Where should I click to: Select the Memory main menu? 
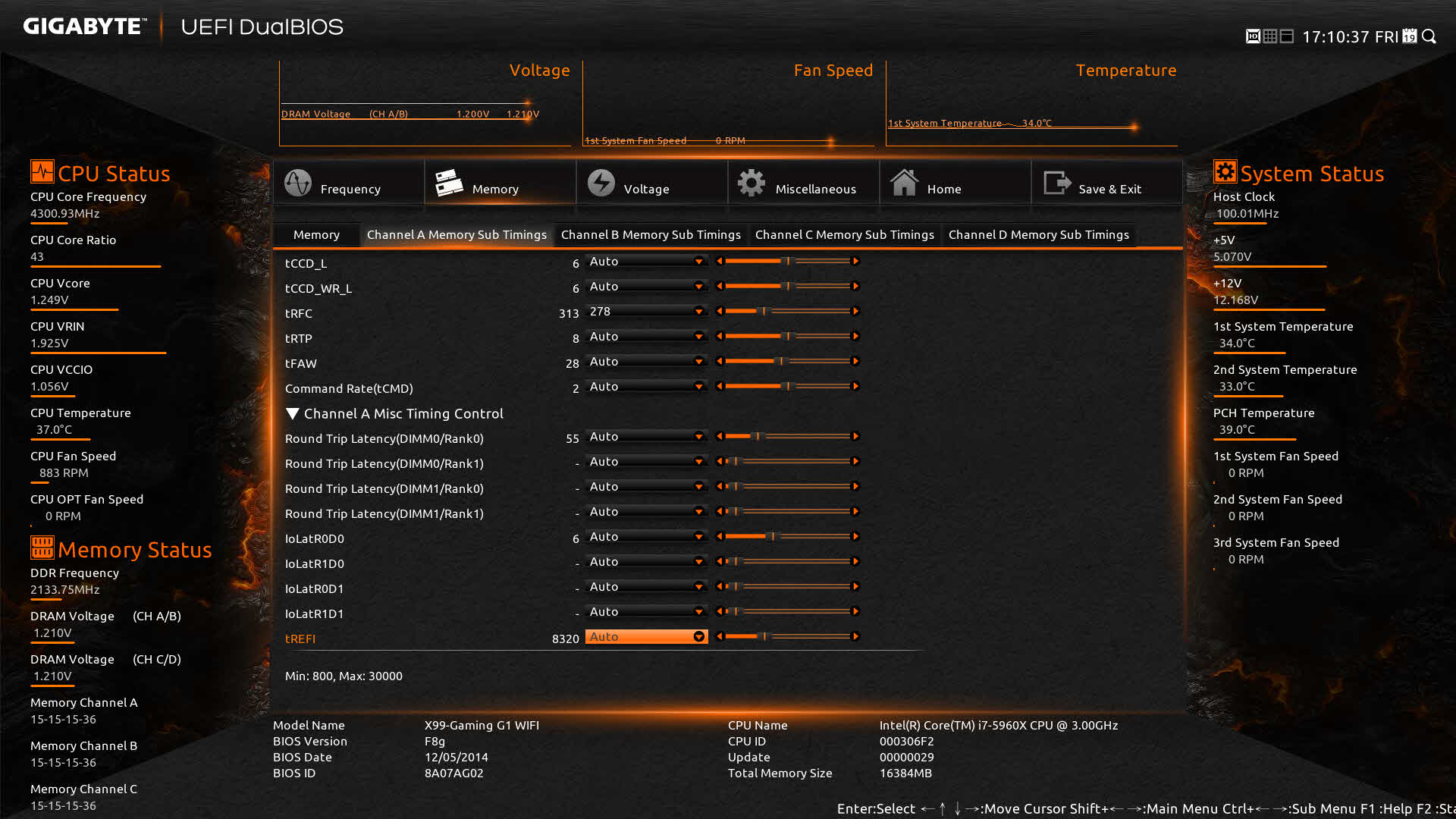[x=500, y=183]
